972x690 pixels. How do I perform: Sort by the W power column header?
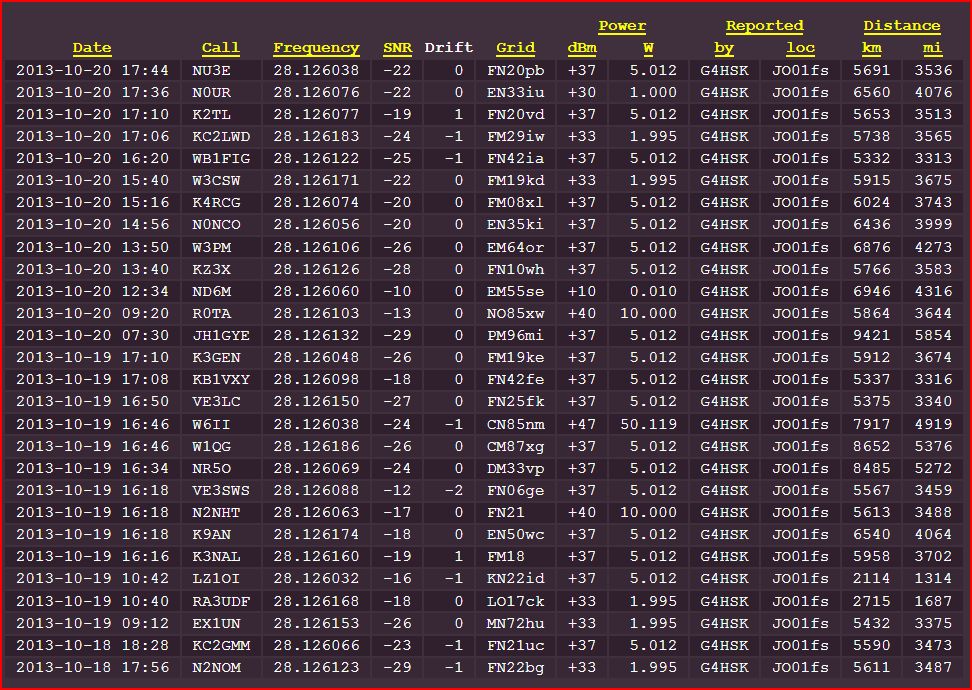[x=648, y=48]
